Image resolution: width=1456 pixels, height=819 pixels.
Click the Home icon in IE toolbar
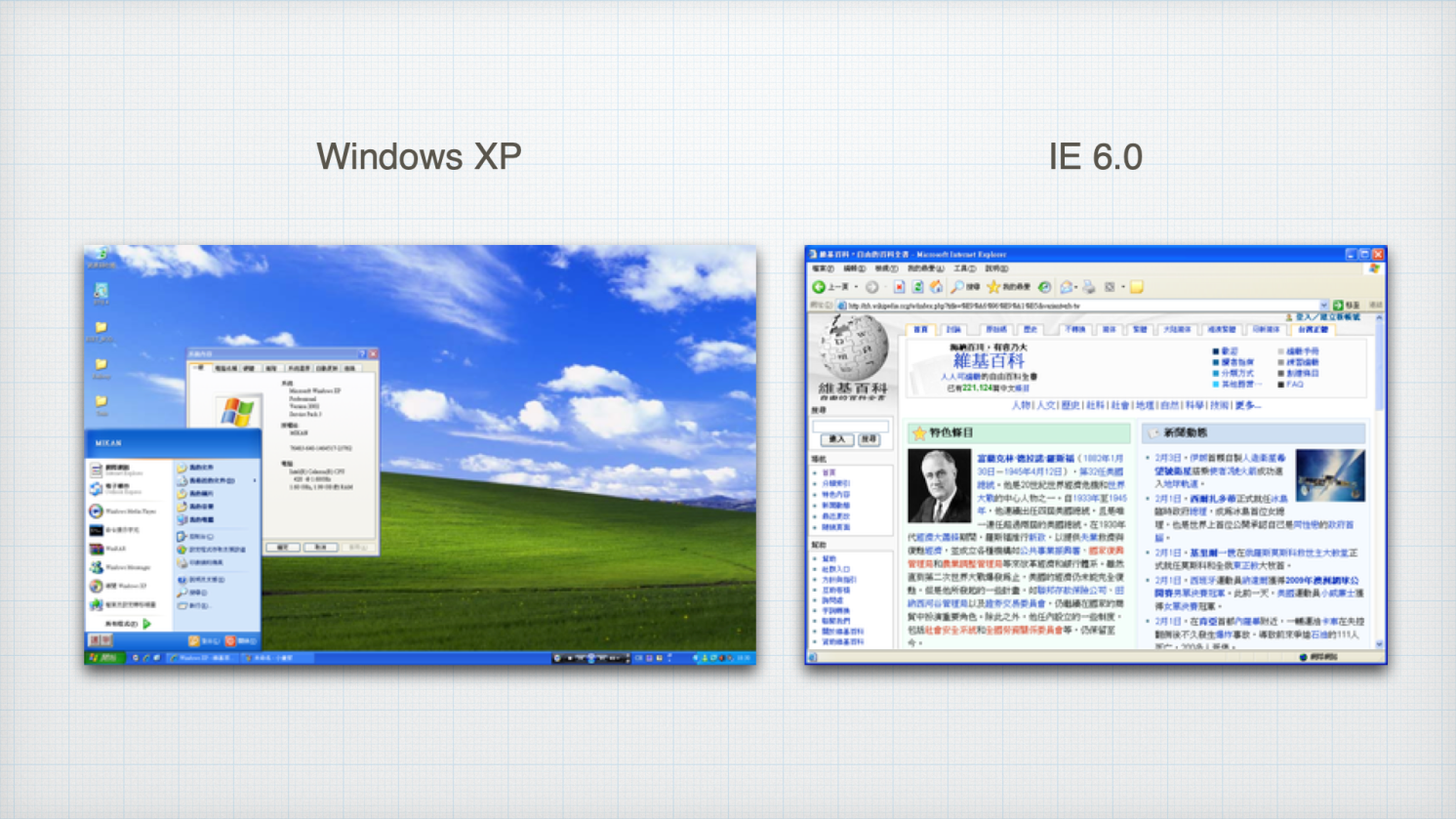tap(936, 287)
